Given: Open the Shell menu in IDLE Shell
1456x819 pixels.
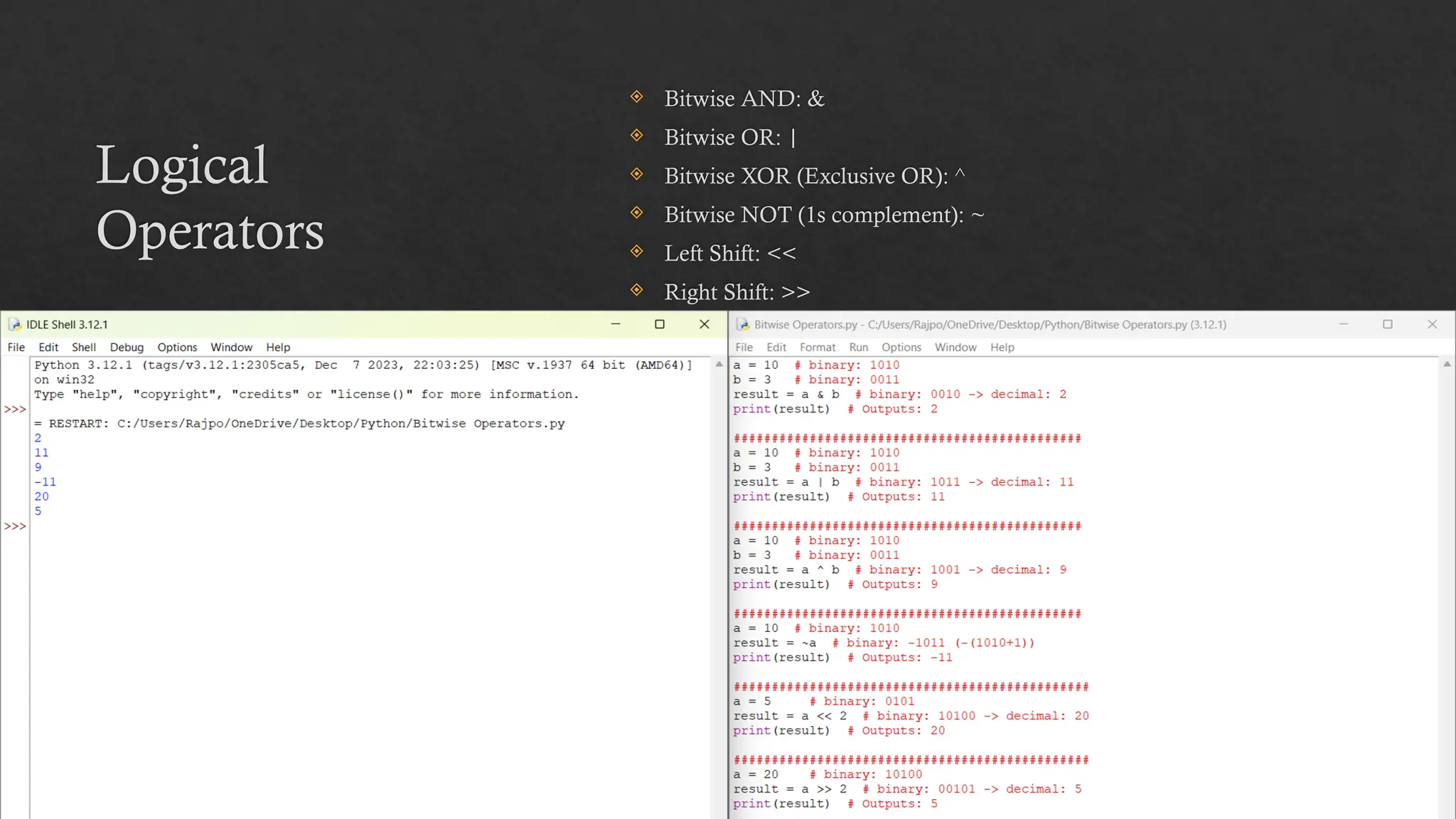Looking at the screenshot, I should tap(83, 348).
